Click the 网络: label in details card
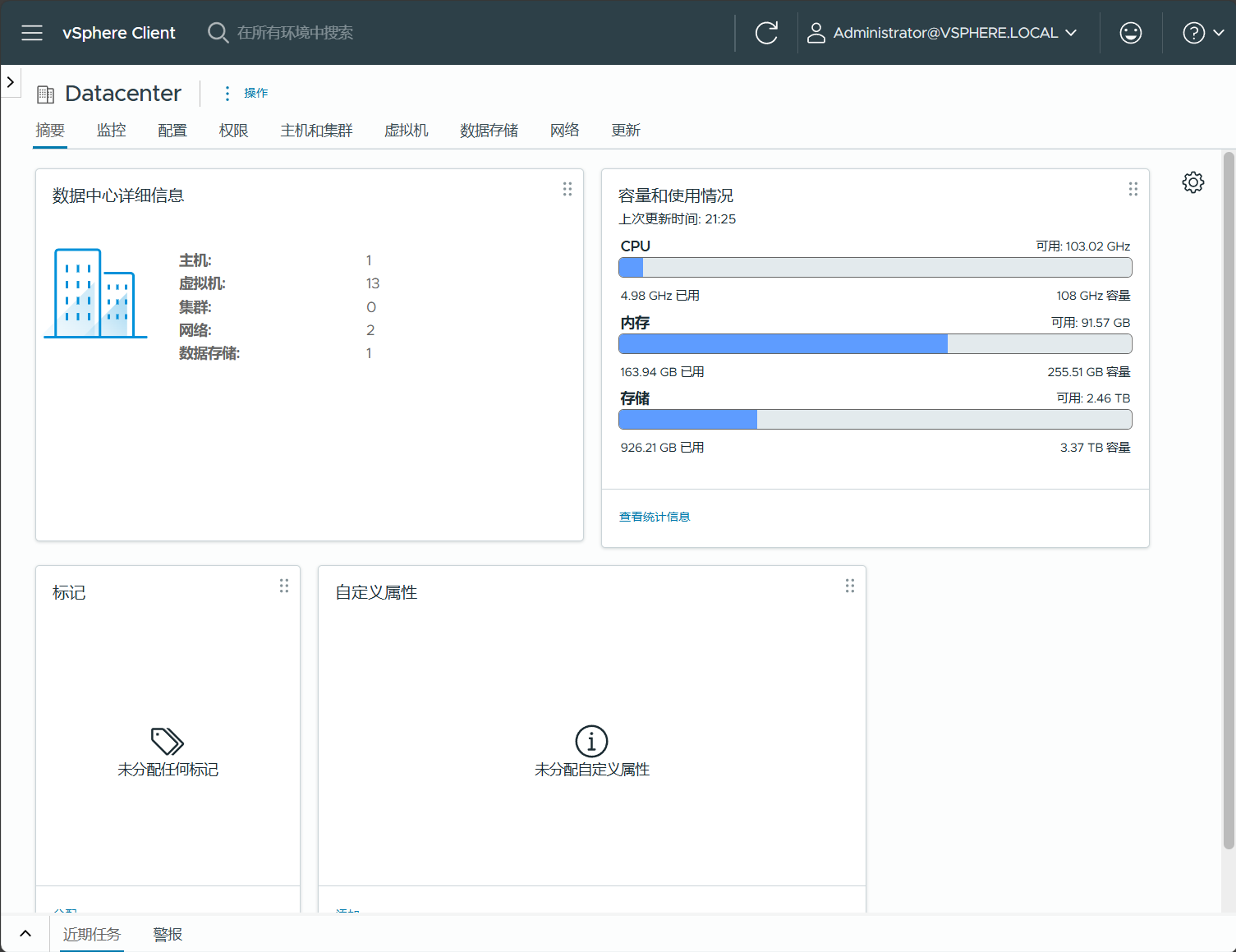Viewport: 1236px width, 952px height. pos(195,330)
